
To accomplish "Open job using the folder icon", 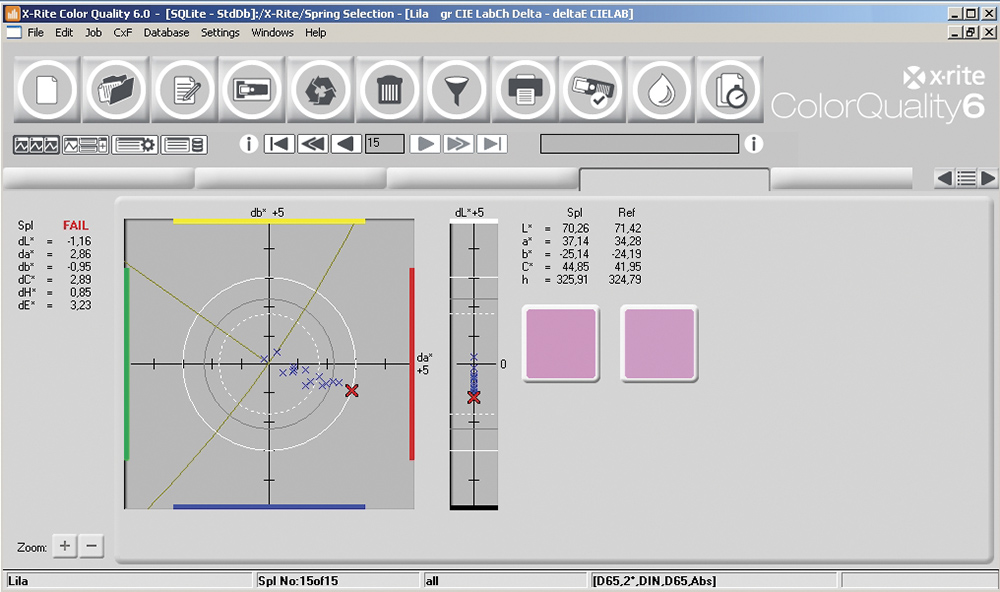I will click(115, 91).
